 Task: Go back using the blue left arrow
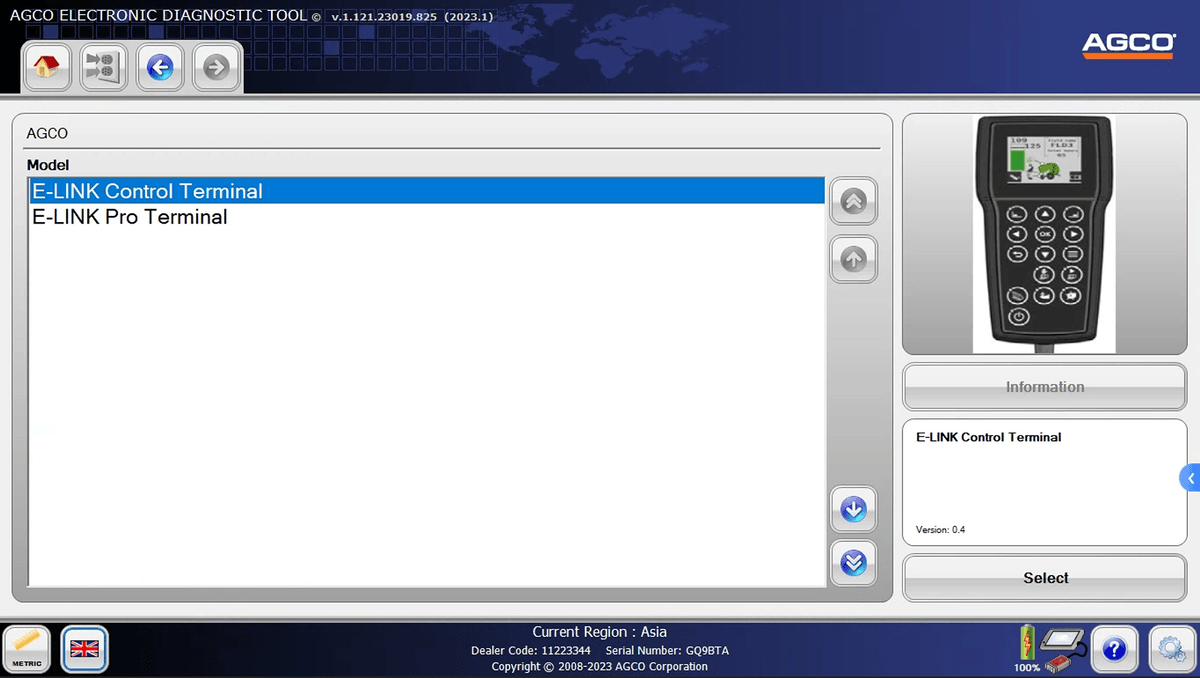tap(160, 67)
